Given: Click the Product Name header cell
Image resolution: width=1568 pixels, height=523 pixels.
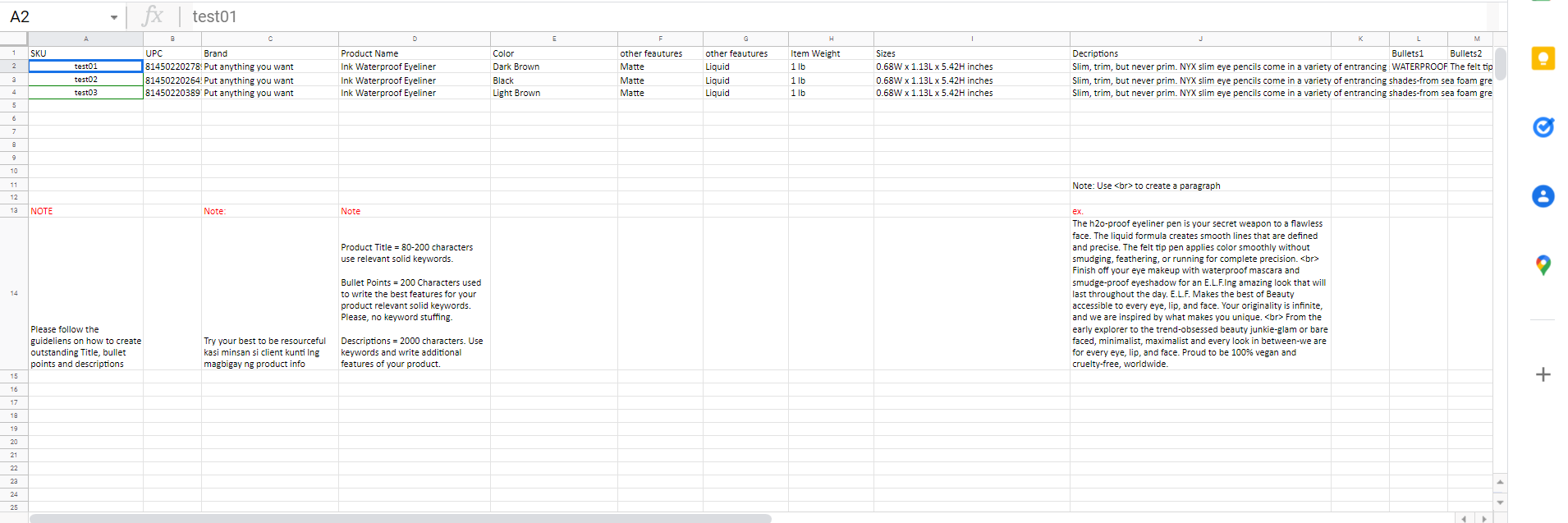Looking at the screenshot, I should coord(415,53).
